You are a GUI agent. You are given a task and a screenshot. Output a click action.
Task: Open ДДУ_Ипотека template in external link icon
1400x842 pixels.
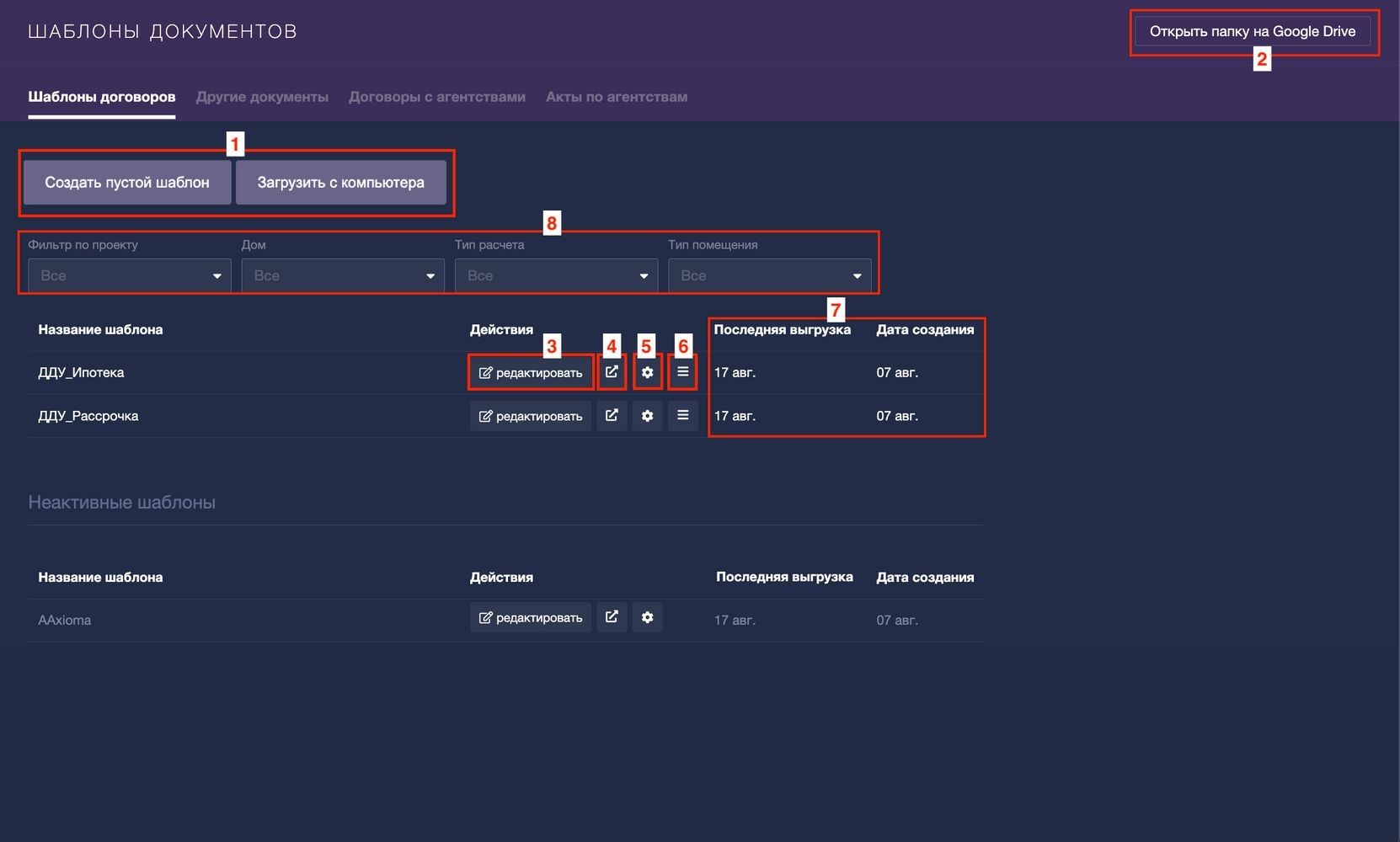(x=612, y=372)
